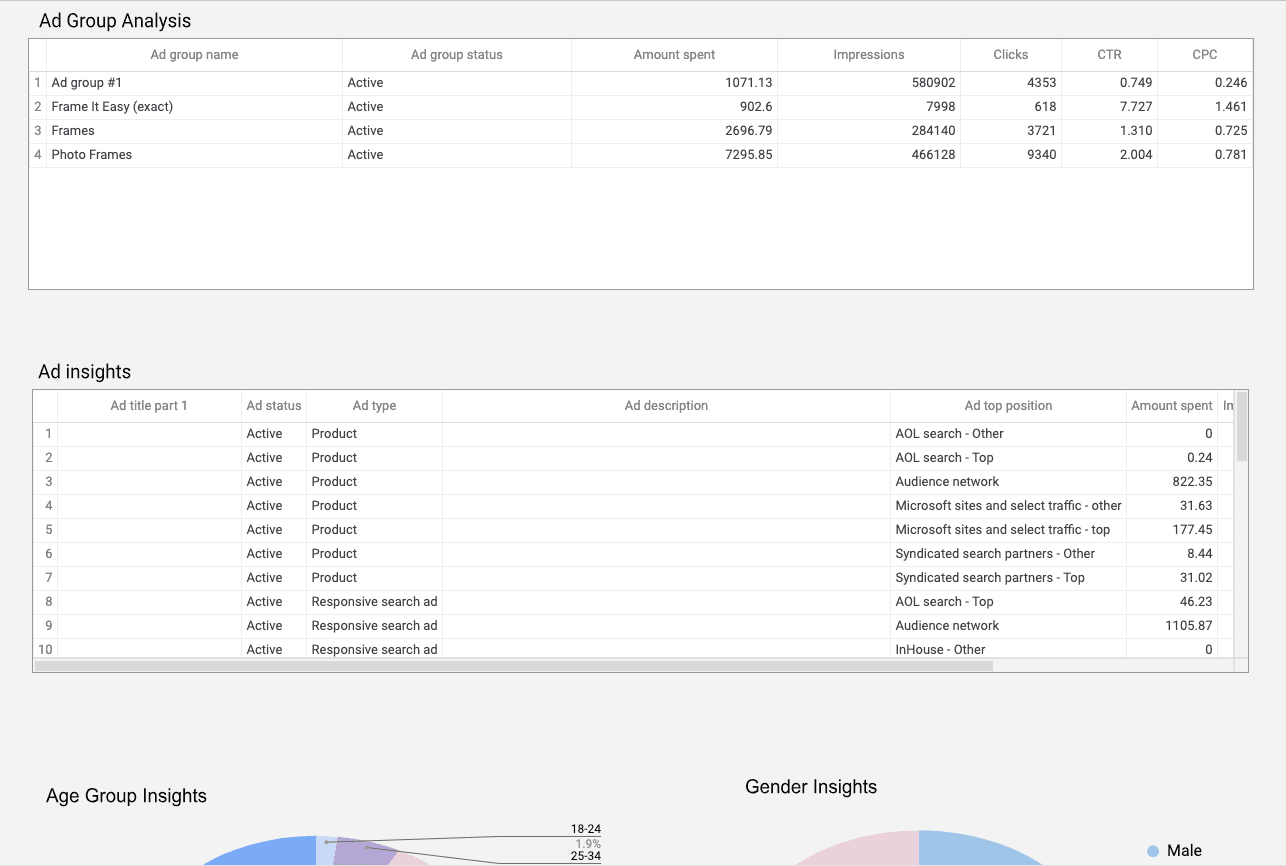Sort by Ad status column header
This screenshot has width=1286, height=866.
coord(274,406)
